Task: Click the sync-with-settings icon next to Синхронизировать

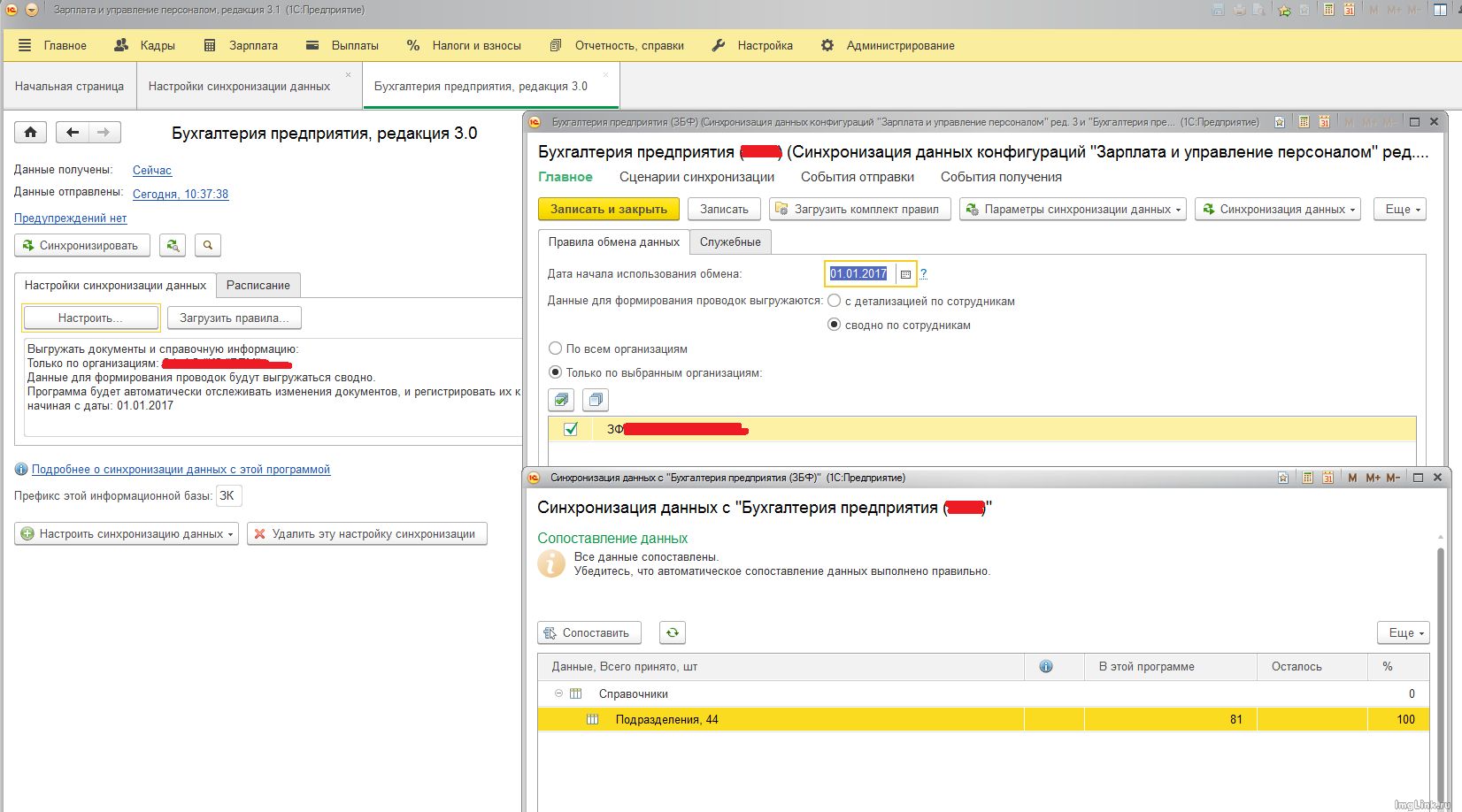Action: point(173,245)
